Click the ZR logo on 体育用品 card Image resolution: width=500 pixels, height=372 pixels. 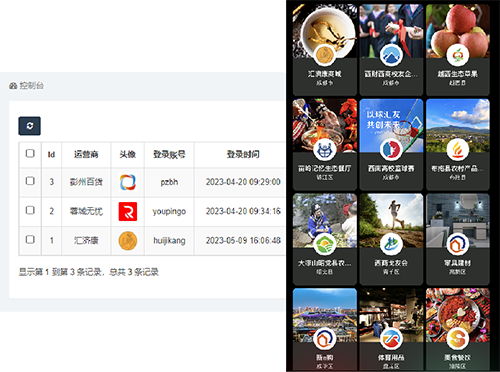(391, 339)
